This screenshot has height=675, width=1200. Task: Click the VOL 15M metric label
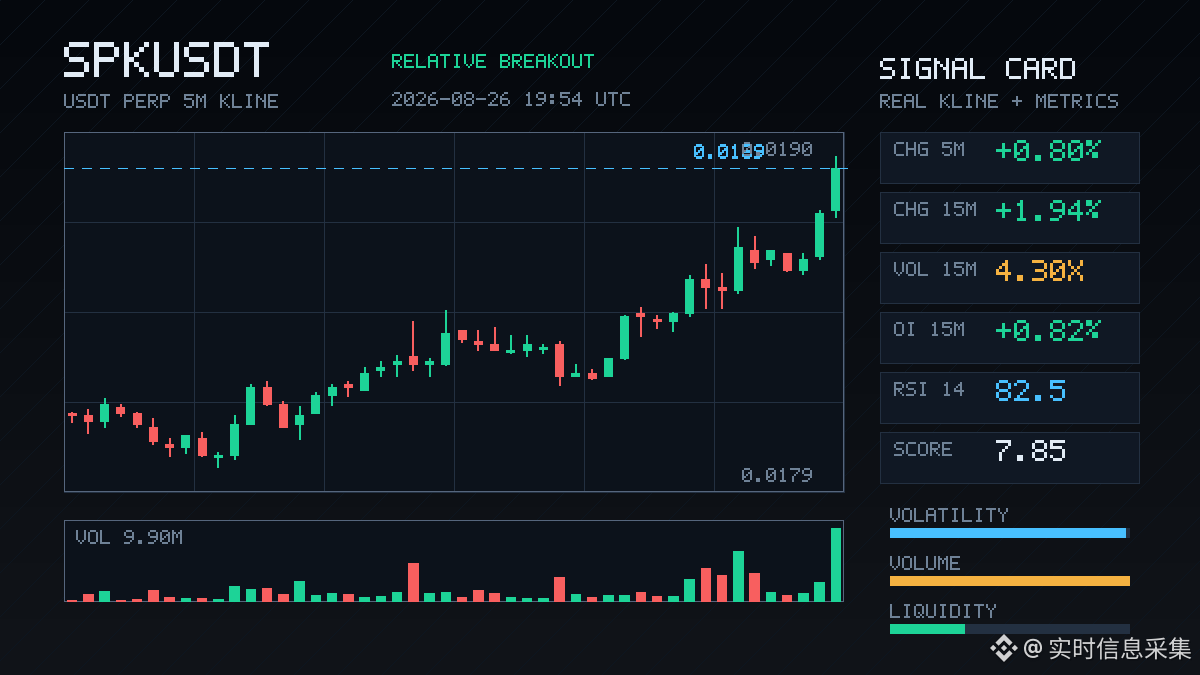click(x=935, y=270)
